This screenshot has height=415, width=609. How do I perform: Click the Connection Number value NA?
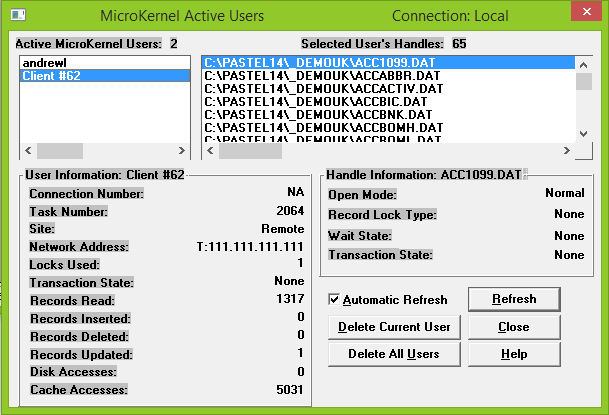click(x=296, y=192)
